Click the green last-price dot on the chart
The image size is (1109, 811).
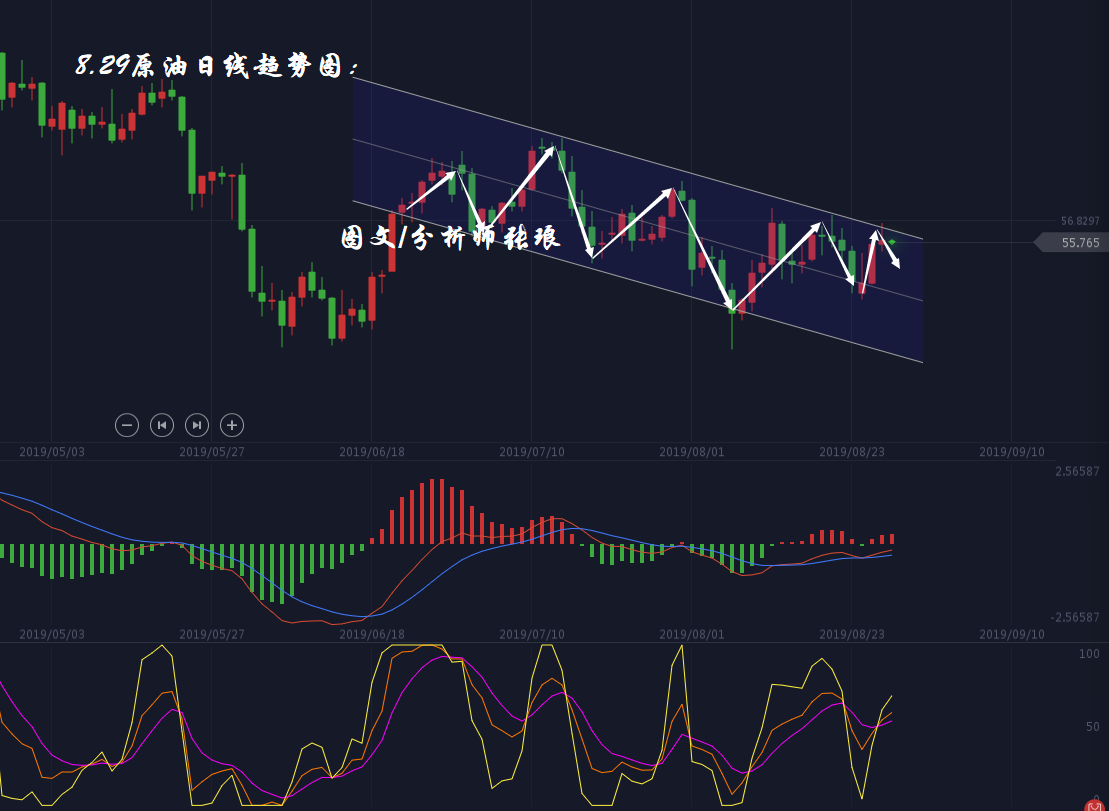click(892, 242)
